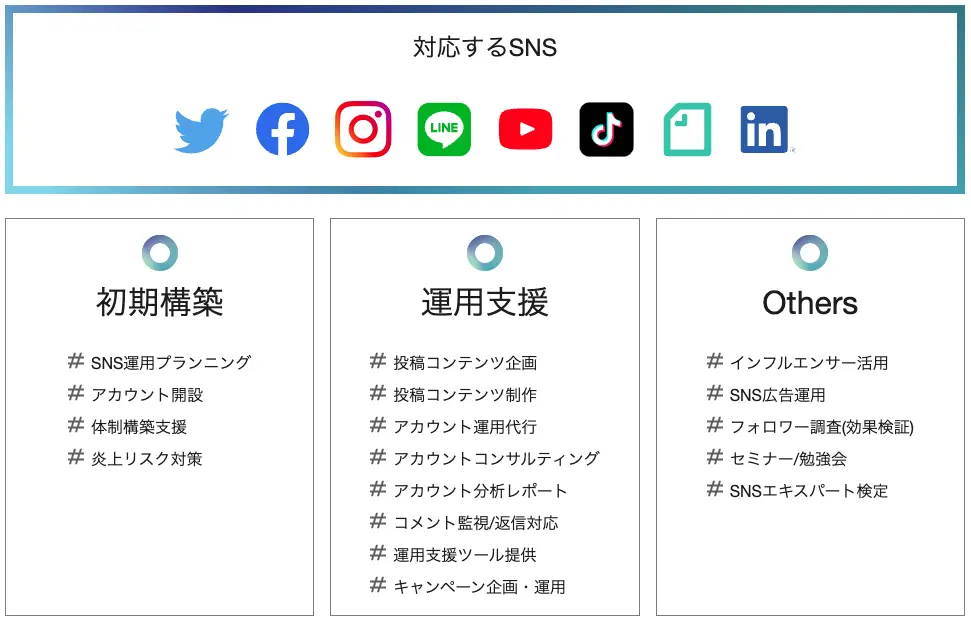Select the #SNSエキスパート検定 tag
Viewport: 971px width, 622px height.
tap(797, 490)
